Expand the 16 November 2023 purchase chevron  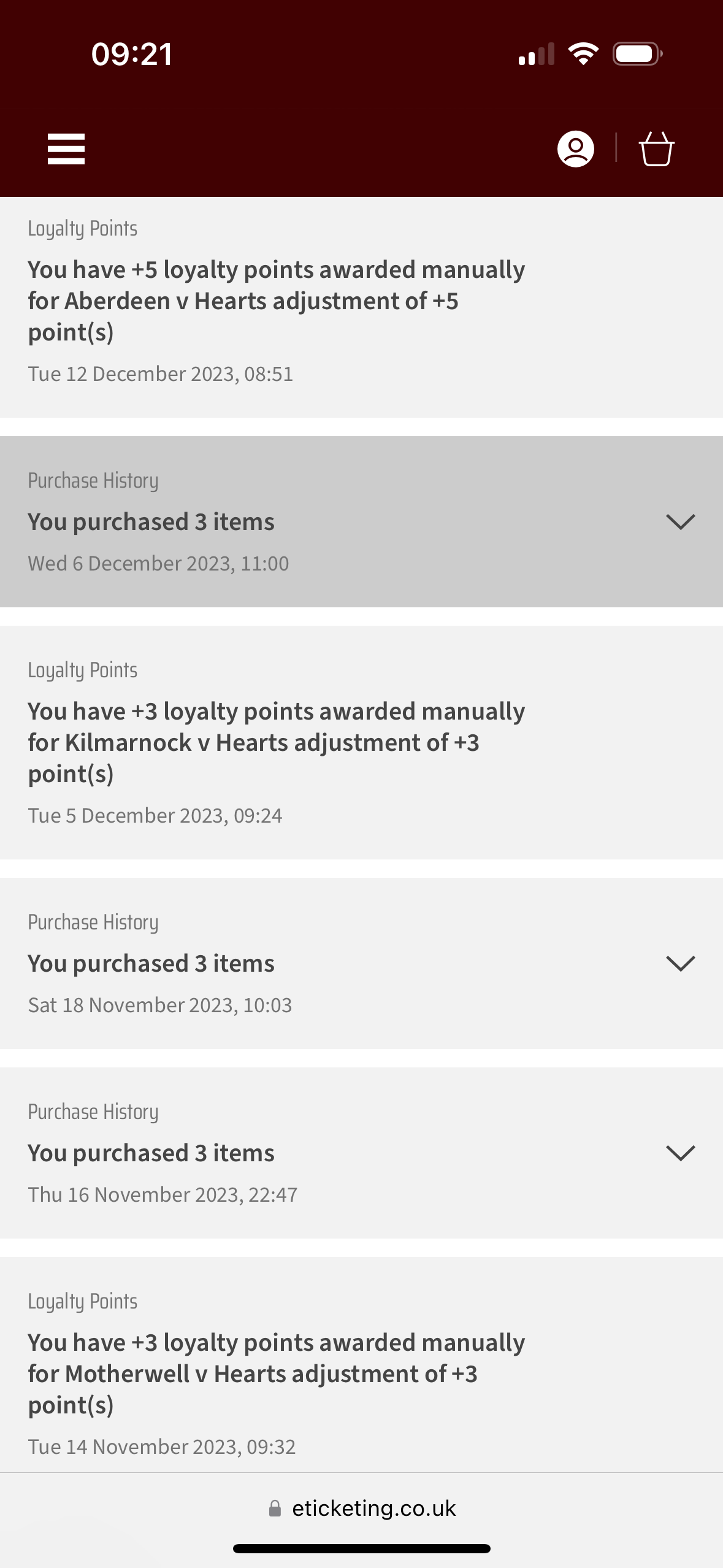[x=680, y=1153]
